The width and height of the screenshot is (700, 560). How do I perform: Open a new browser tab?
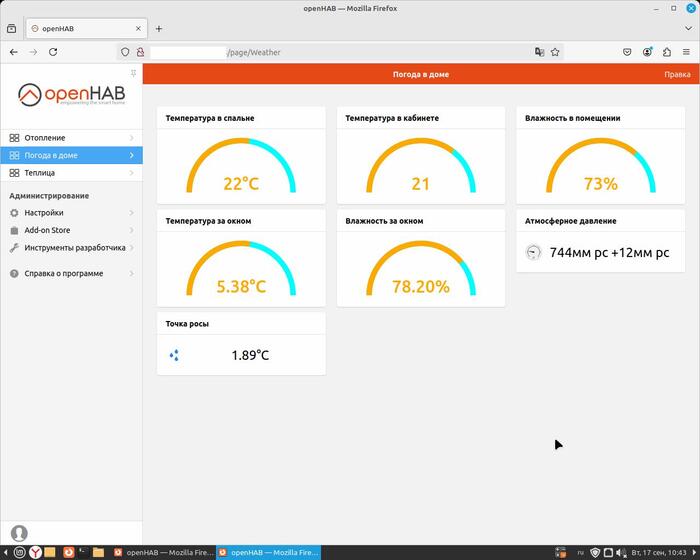click(159, 29)
